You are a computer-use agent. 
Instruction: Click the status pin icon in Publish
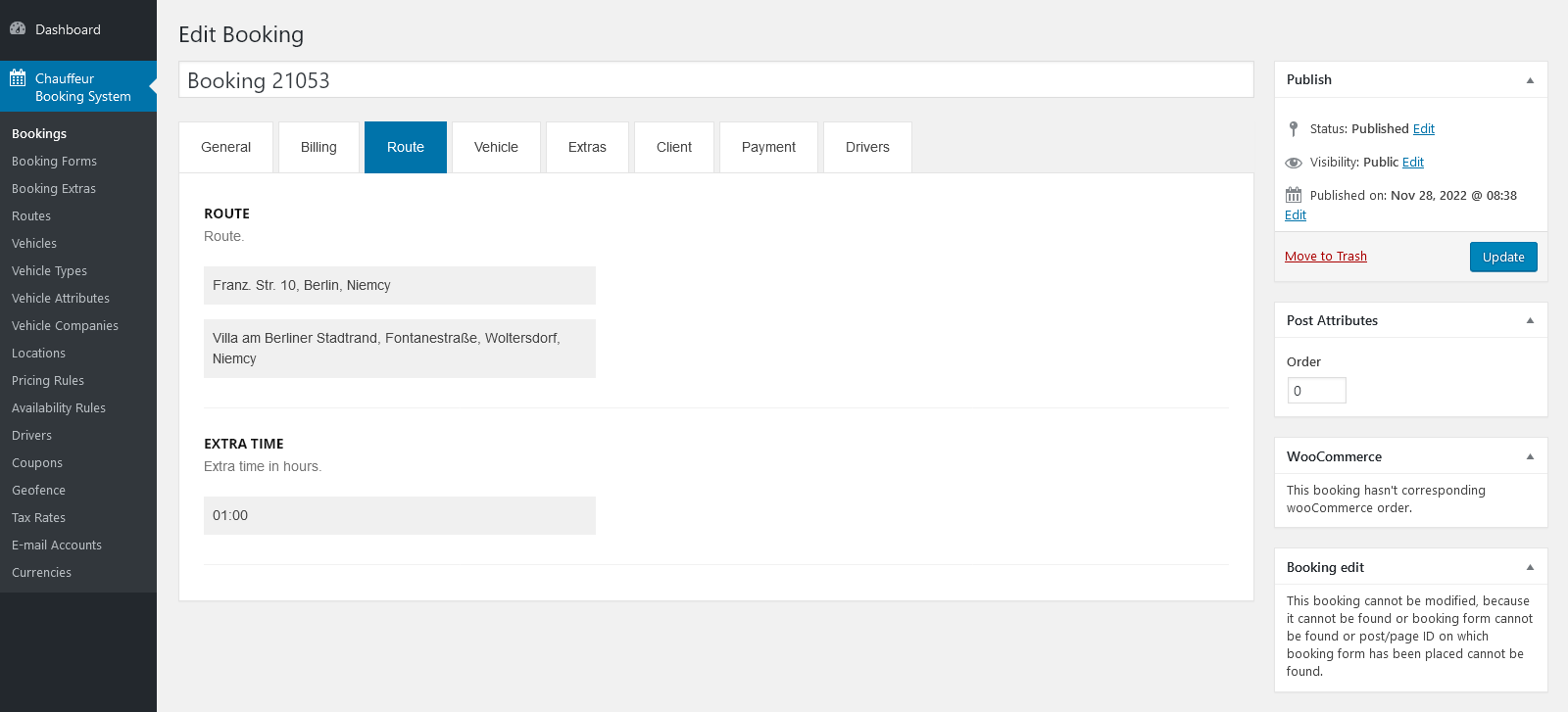tap(1294, 128)
